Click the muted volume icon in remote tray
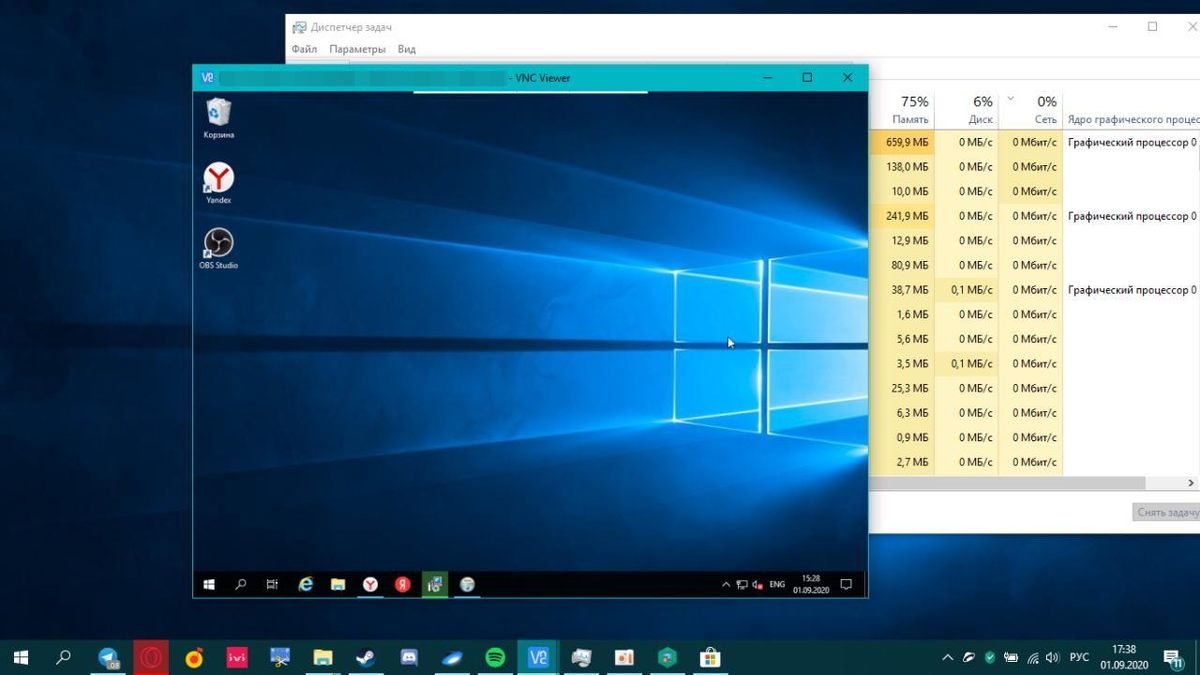 [x=758, y=585]
